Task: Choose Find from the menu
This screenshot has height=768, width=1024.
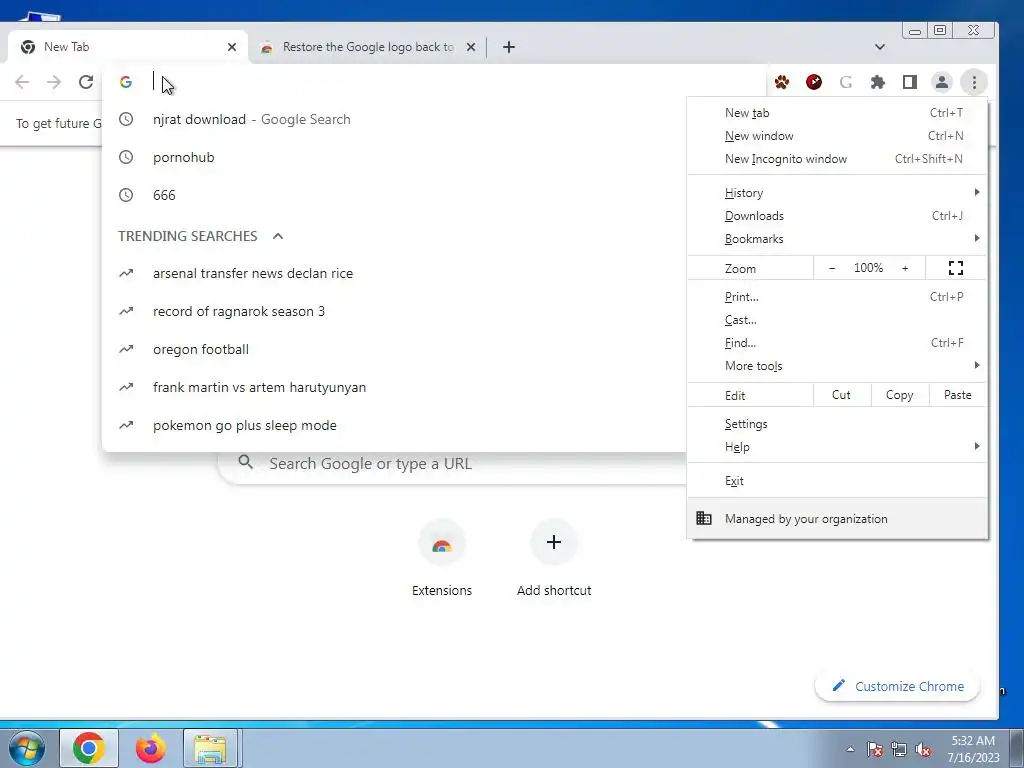Action: 837,343
